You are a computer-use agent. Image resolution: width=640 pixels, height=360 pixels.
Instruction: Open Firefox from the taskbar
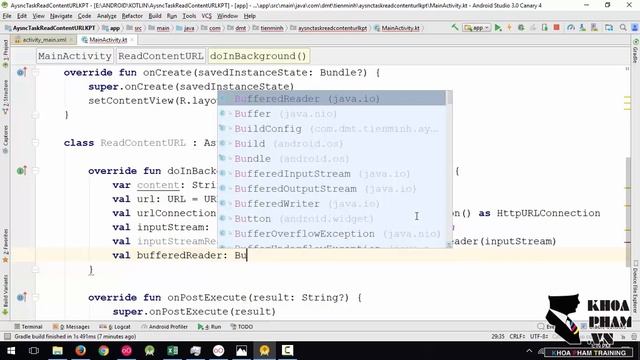point(80,351)
